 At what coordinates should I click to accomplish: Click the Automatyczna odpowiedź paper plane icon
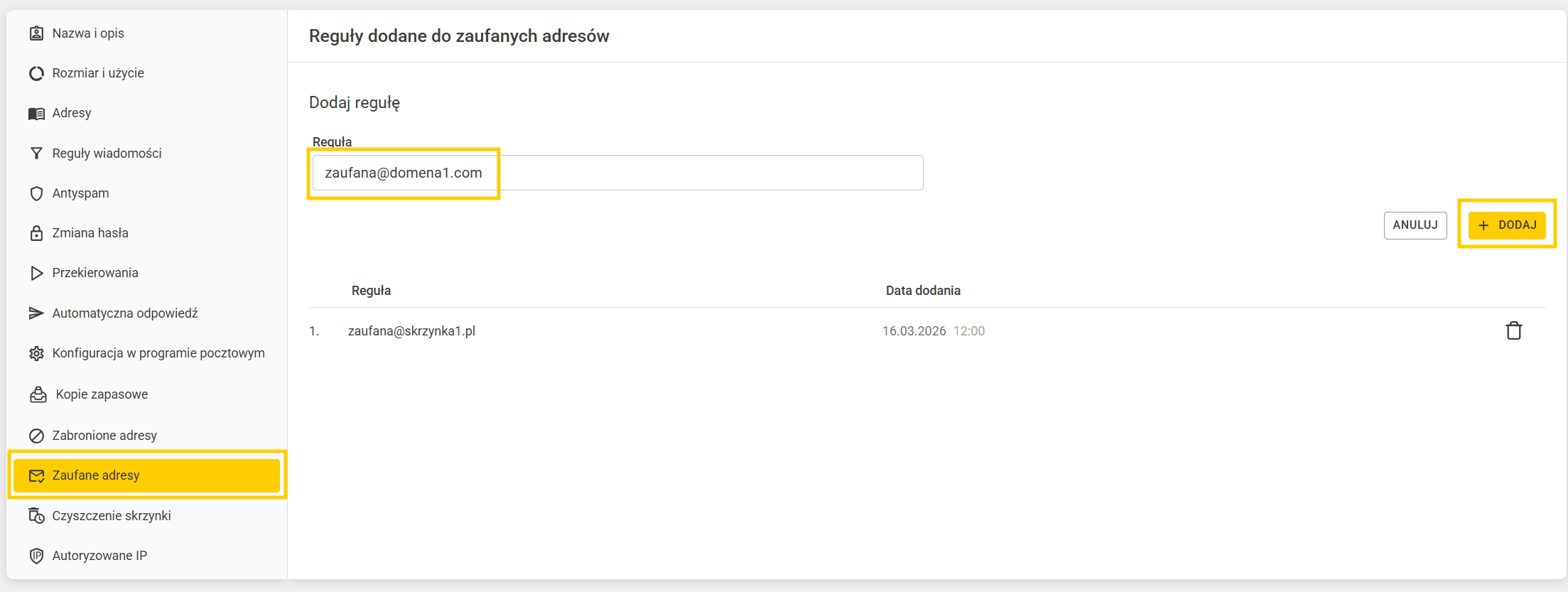click(36, 313)
